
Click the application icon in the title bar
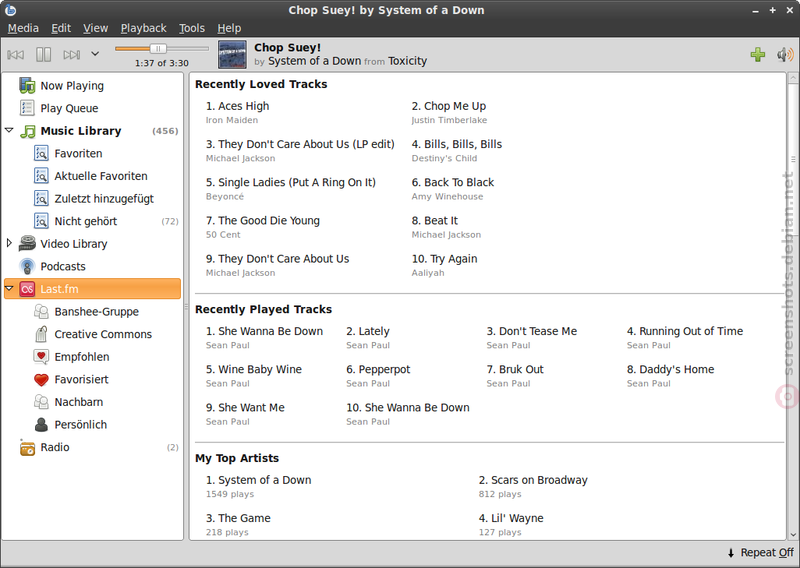click(10, 10)
